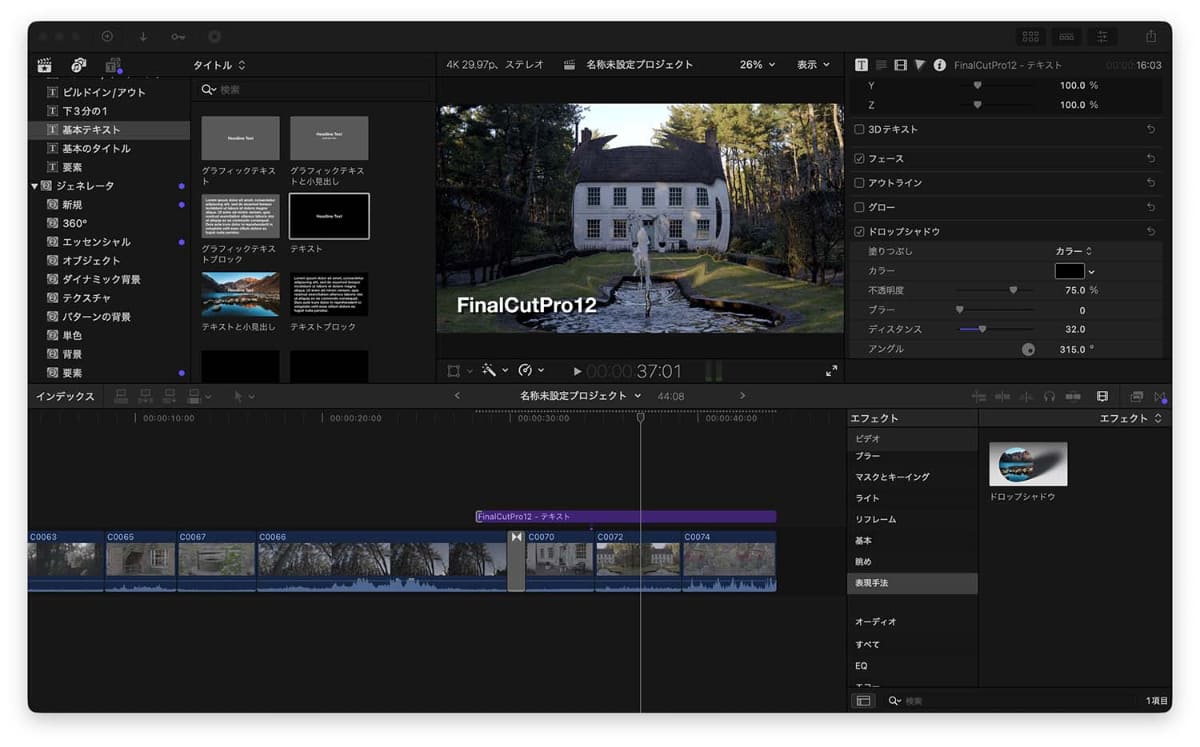
Task: Toggle the solo headphones icon
Action: 1049,397
